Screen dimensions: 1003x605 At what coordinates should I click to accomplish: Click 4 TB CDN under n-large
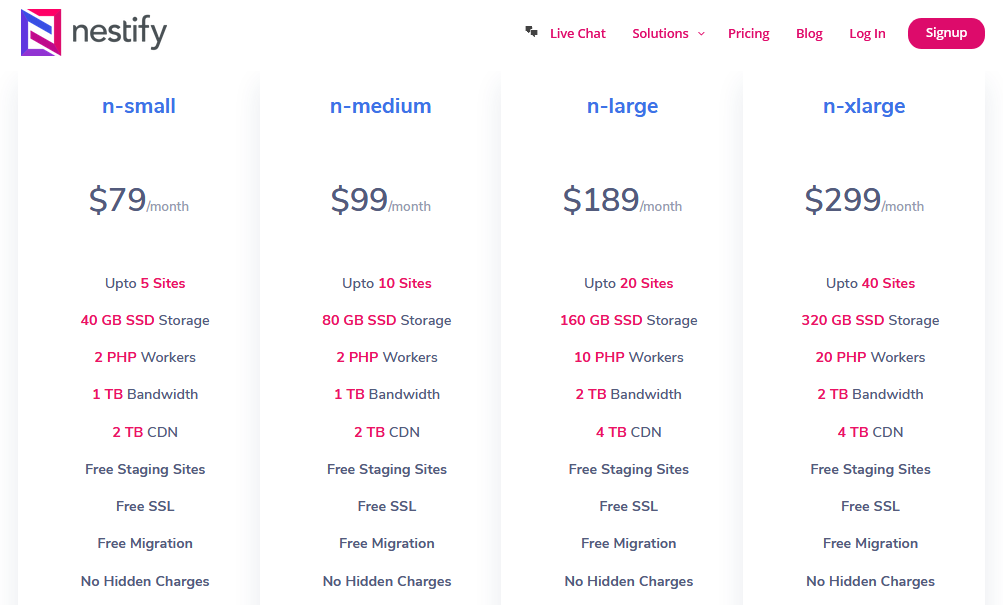[628, 431]
